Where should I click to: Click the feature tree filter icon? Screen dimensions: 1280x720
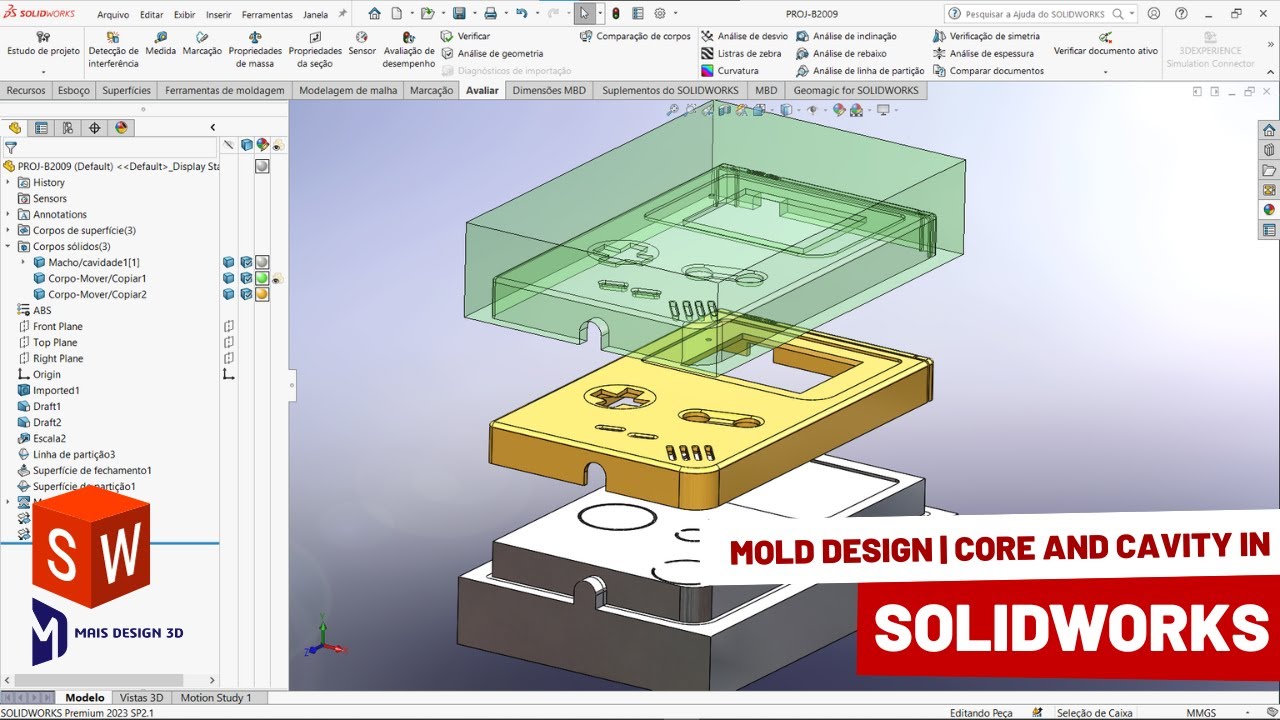coord(11,147)
